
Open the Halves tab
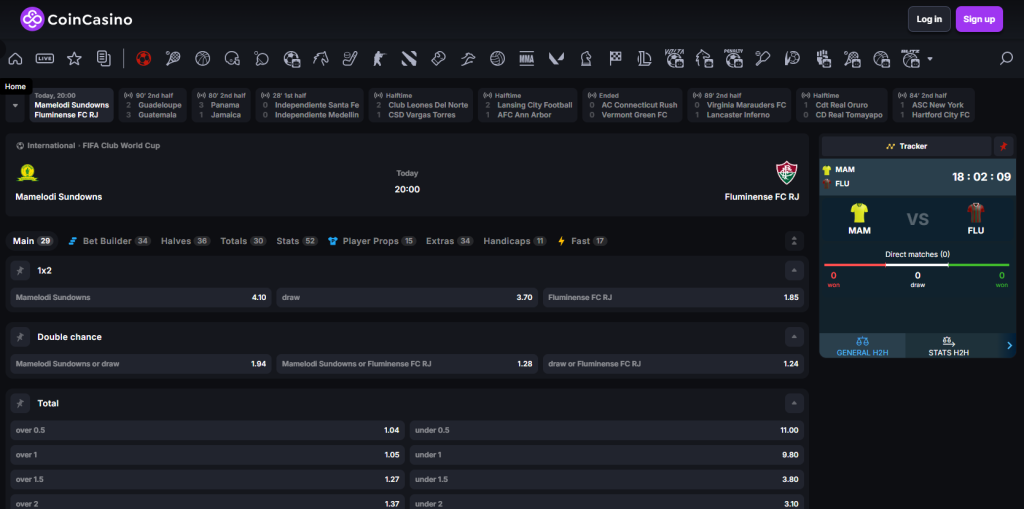click(x=185, y=241)
